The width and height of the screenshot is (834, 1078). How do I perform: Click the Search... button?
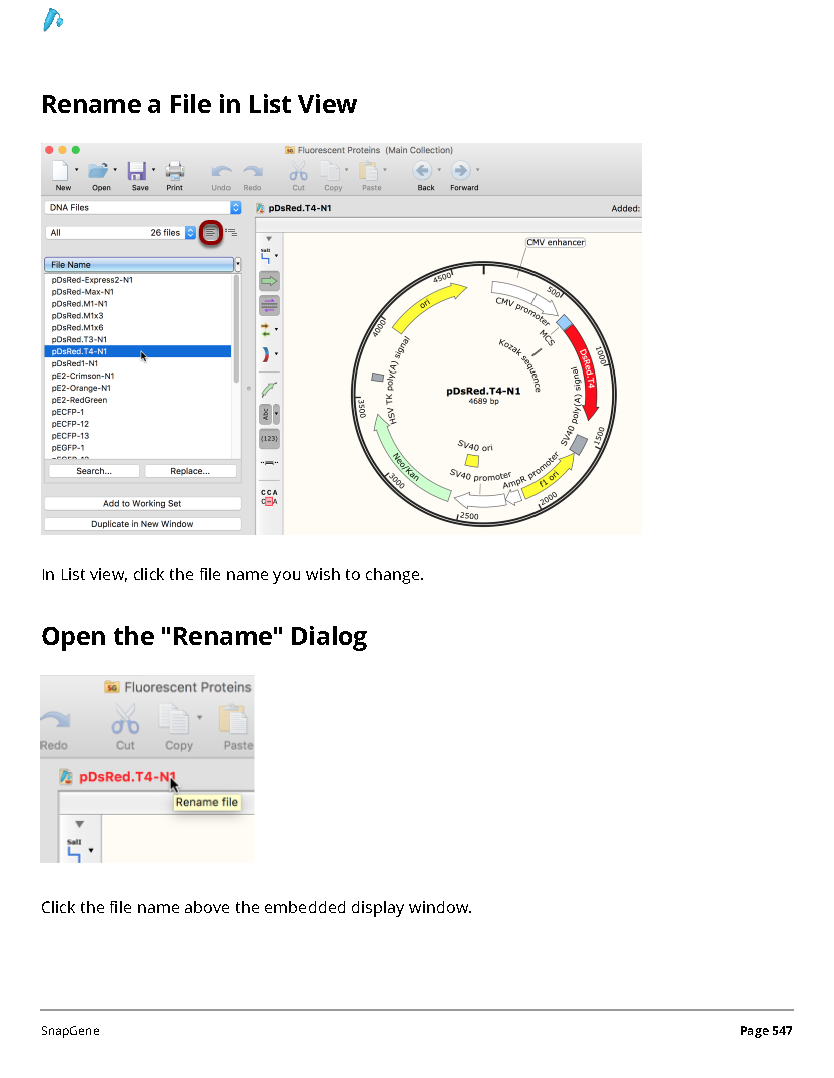94,472
